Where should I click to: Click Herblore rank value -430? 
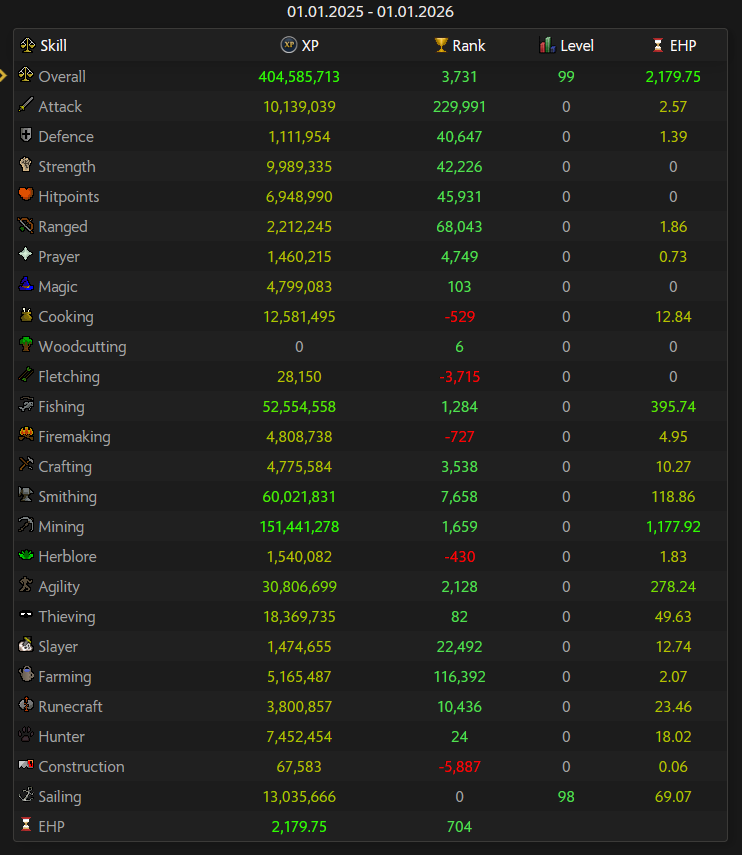pyautogui.click(x=460, y=557)
